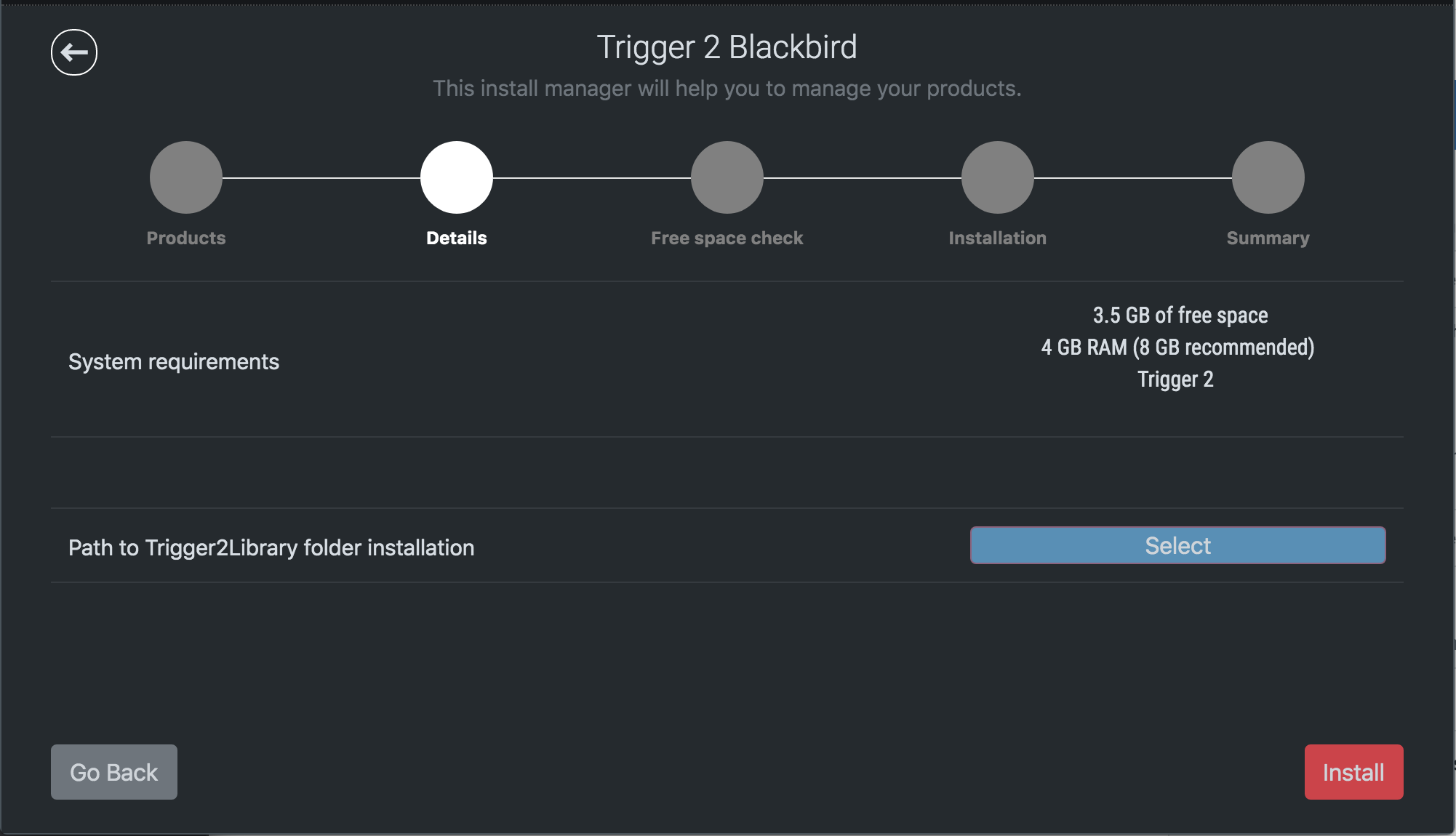The width and height of the screenshot is (1456, 836).
Task: Return with the Go Back button
Action: [x=114, y=772]
